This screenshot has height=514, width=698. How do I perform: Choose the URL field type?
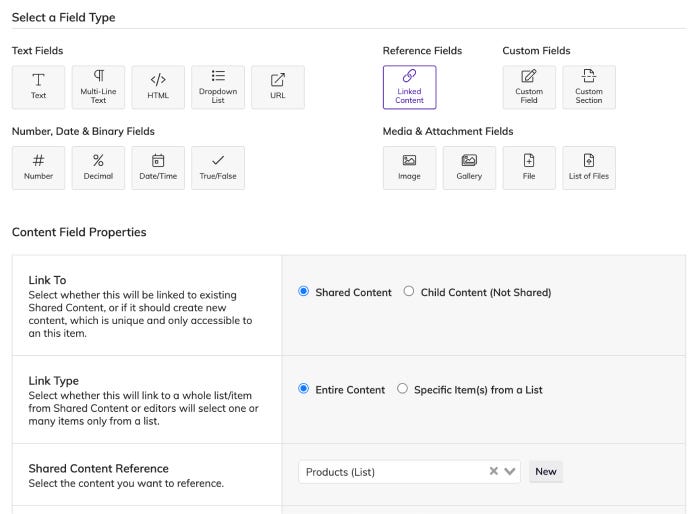[x=278, y=87]
